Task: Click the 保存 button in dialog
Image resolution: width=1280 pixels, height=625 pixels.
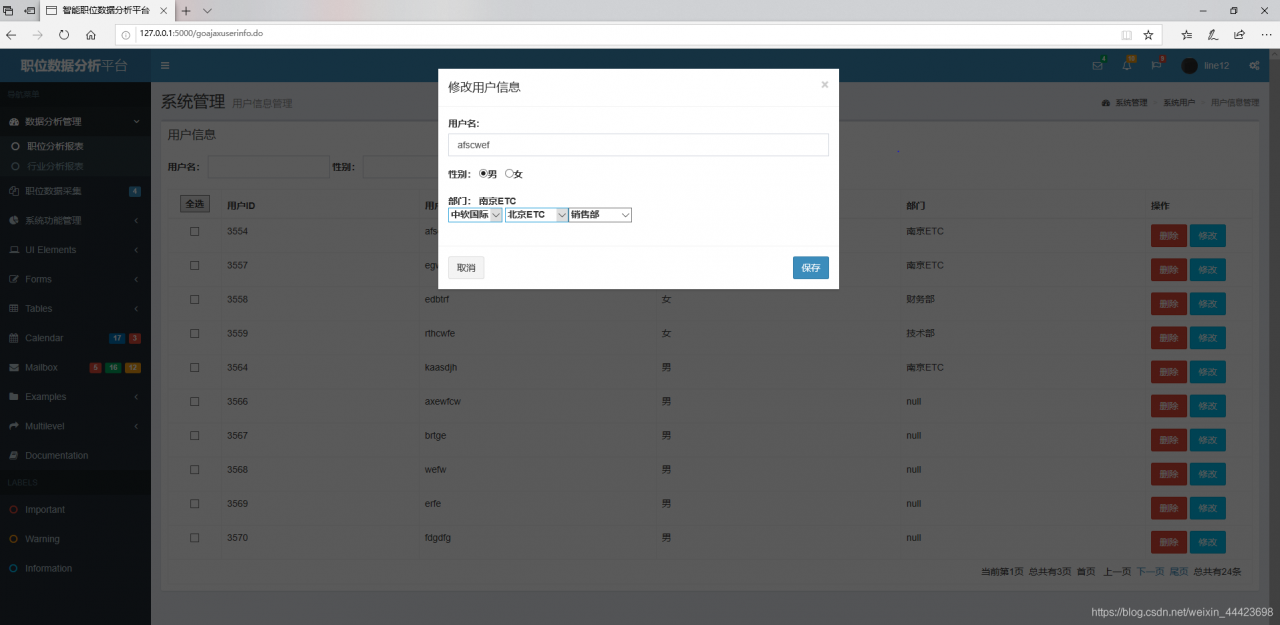Action: pos(811,268)
